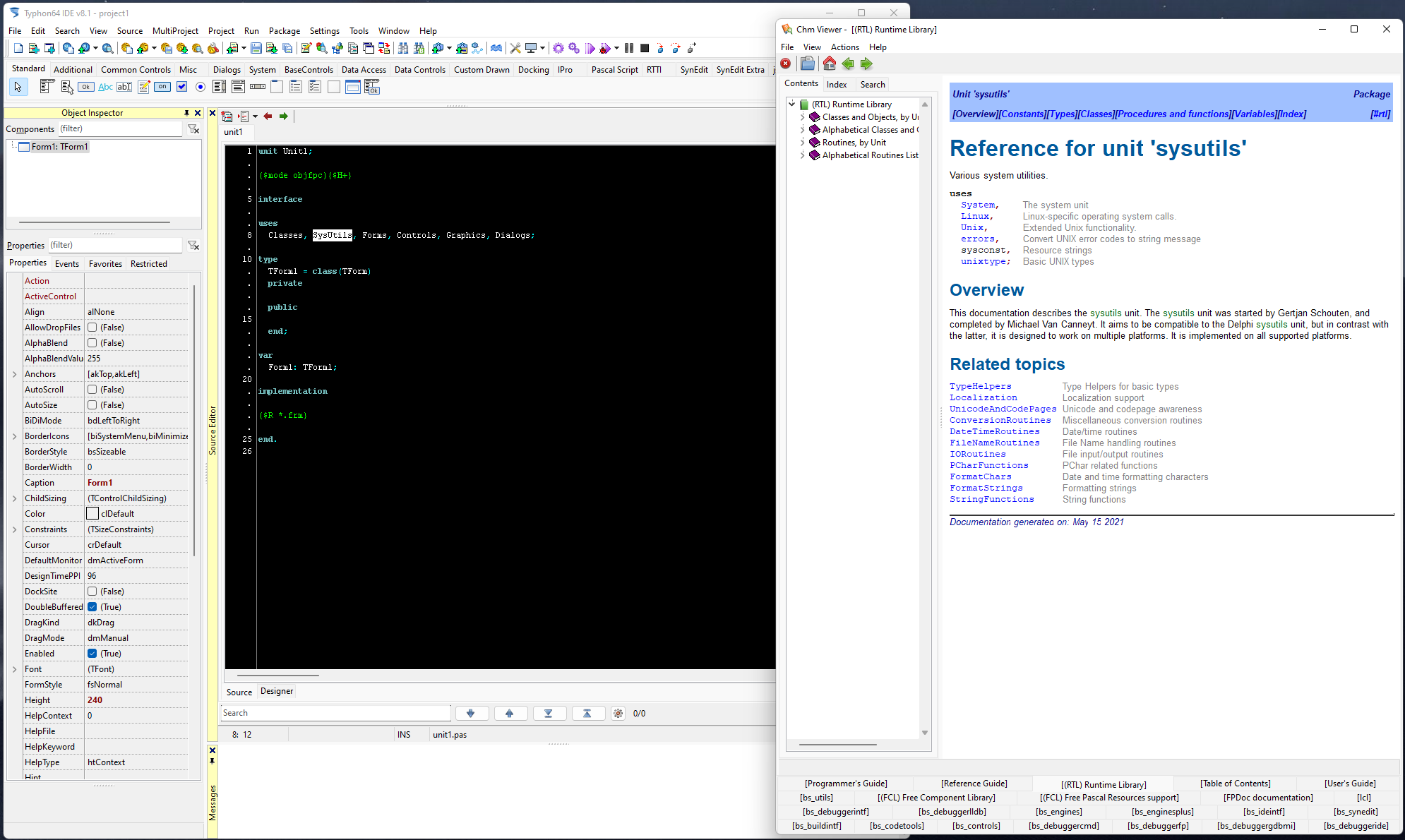Viewport: 1405px width, 840px height.
Task: Select the TEdit (ab|) palette component
Action: [x=124, y=87]
